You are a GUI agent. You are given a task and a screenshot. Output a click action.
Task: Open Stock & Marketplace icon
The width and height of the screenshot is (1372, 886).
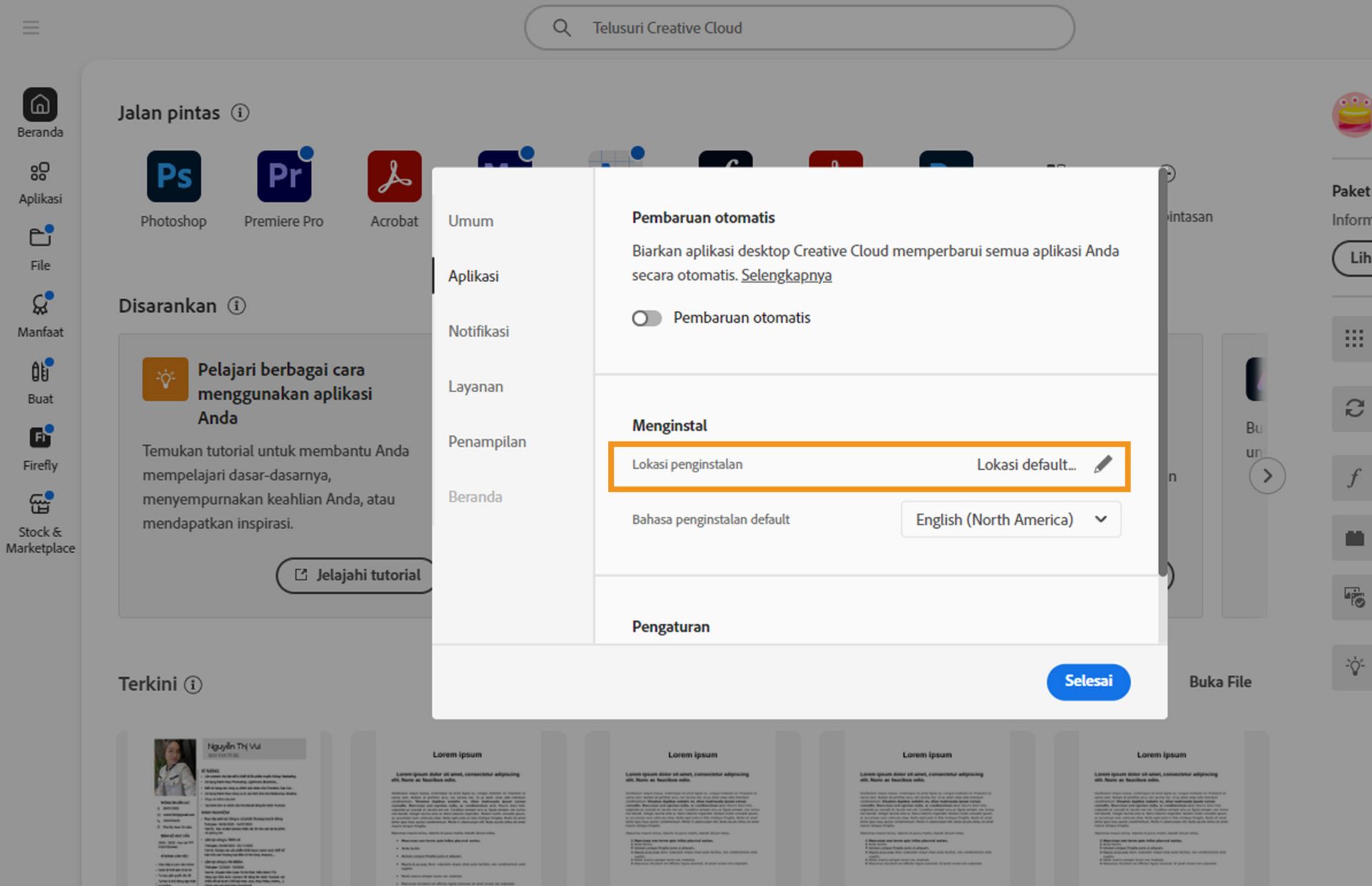(40, 504)
